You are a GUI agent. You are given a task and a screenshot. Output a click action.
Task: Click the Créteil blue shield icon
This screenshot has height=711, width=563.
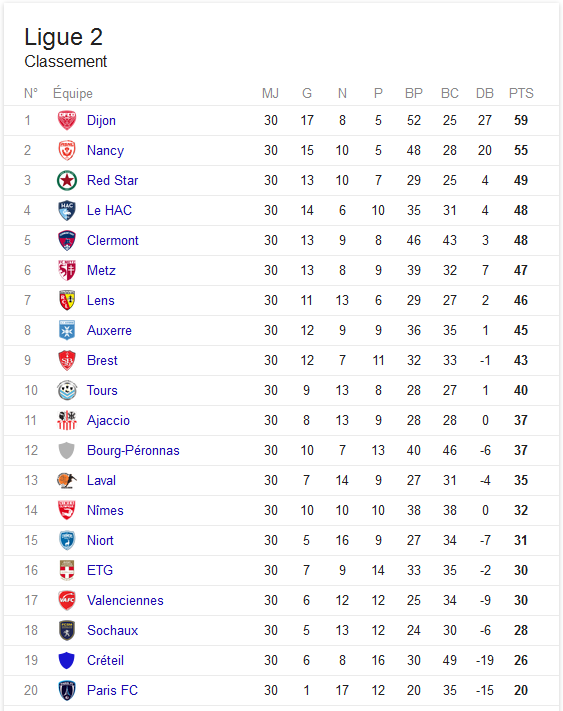(67, 660)
